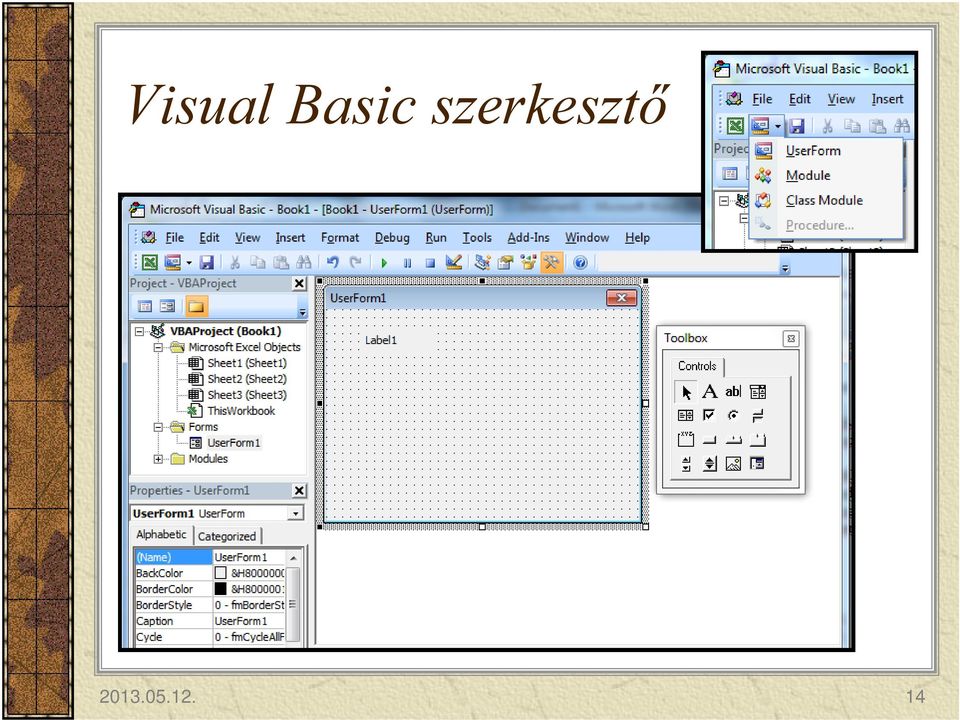
Task: Click the Find binoculars icon in the main toolbar
Action: click(x=304, y=263)
